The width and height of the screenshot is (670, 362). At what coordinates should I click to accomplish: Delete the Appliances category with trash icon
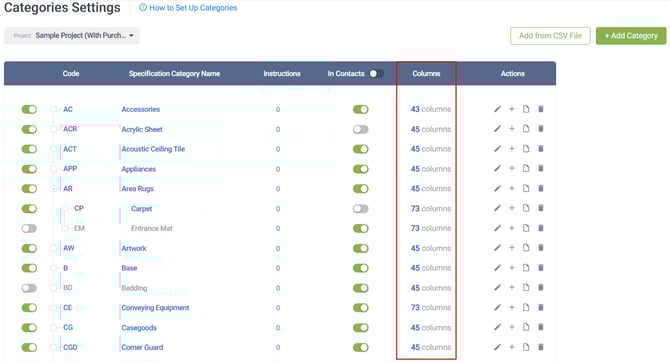coord(541,168)
